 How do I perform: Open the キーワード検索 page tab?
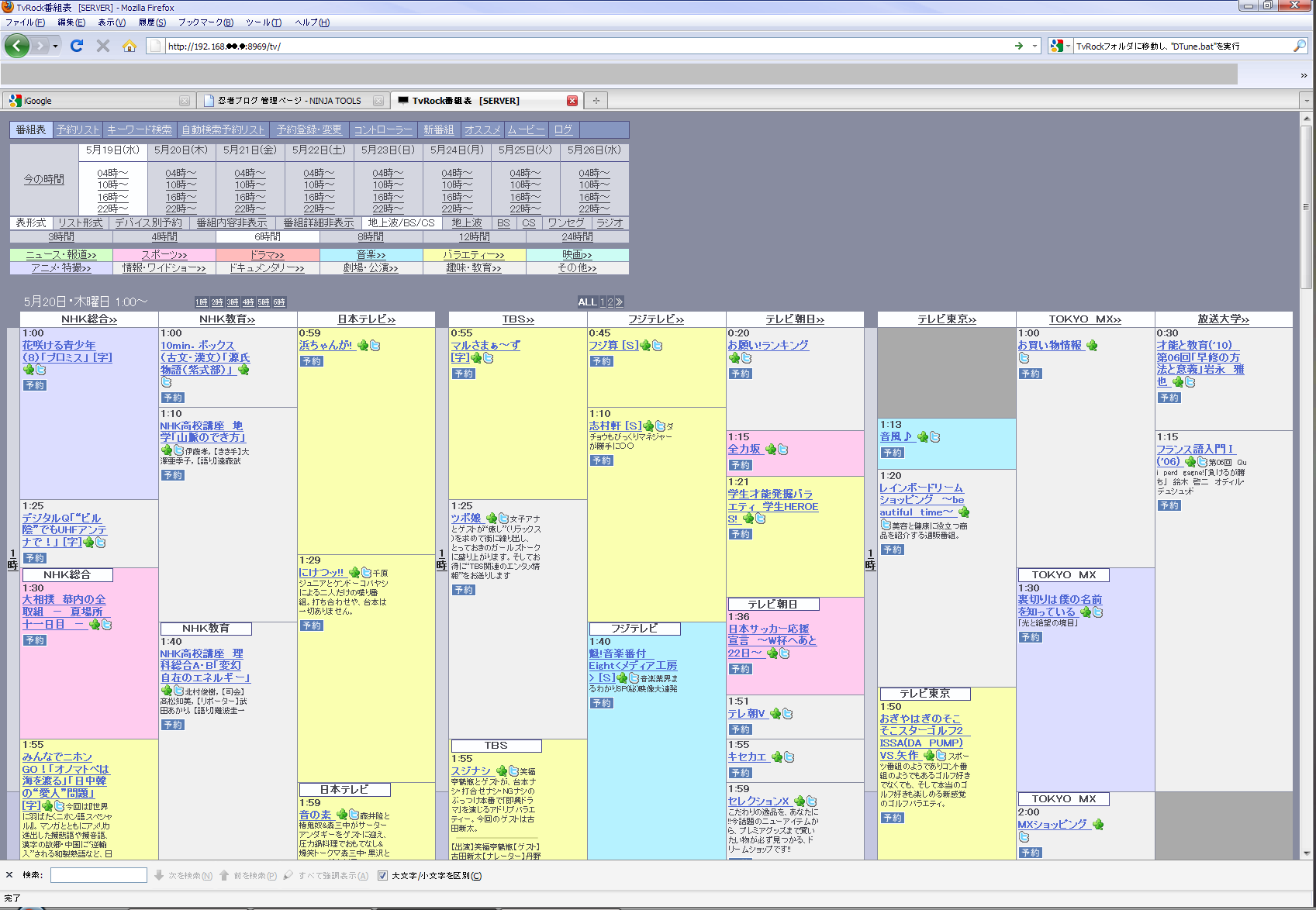coord(140,129)
